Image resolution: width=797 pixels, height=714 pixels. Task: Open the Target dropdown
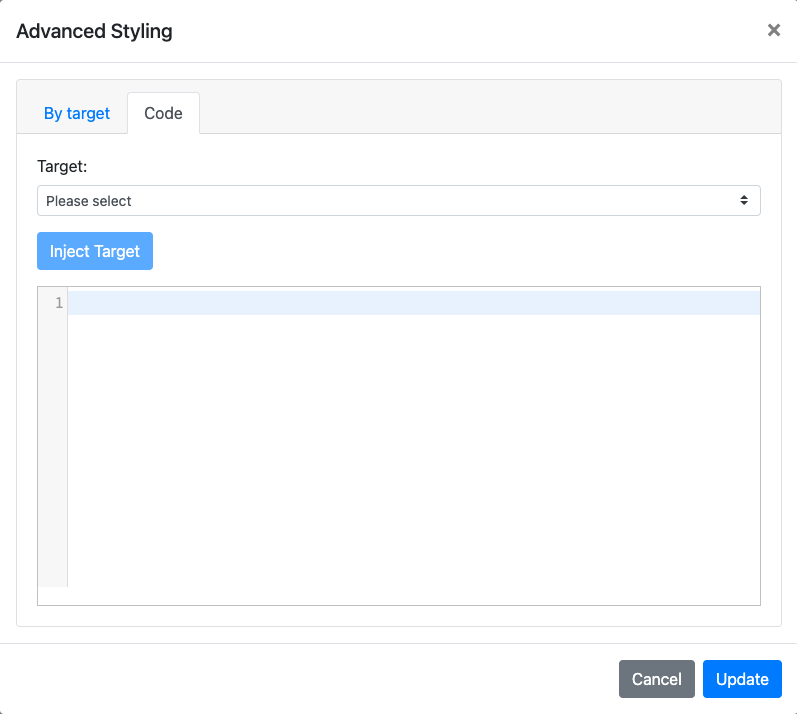coord(398,201)
